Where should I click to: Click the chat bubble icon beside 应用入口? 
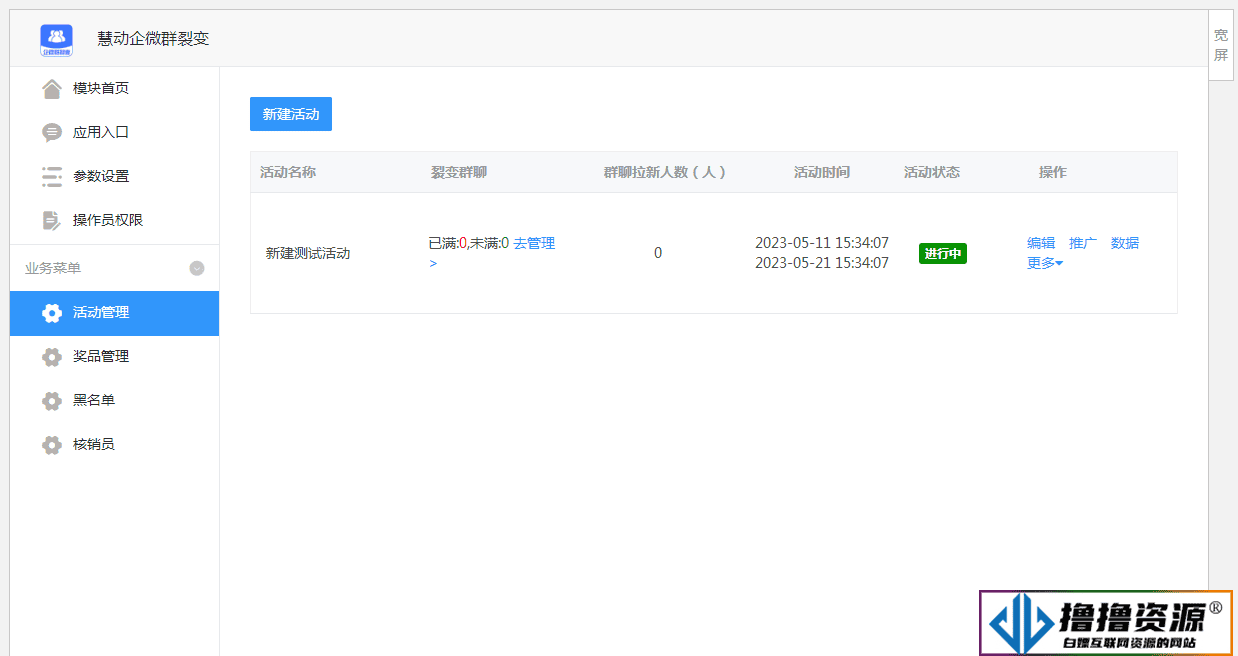52,132
